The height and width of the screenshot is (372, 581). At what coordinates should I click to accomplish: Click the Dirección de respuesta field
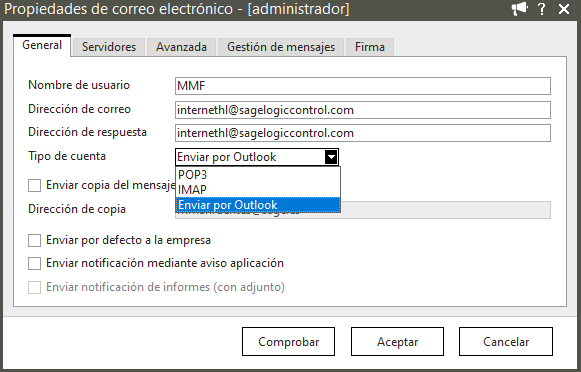[x=363, y=133]
